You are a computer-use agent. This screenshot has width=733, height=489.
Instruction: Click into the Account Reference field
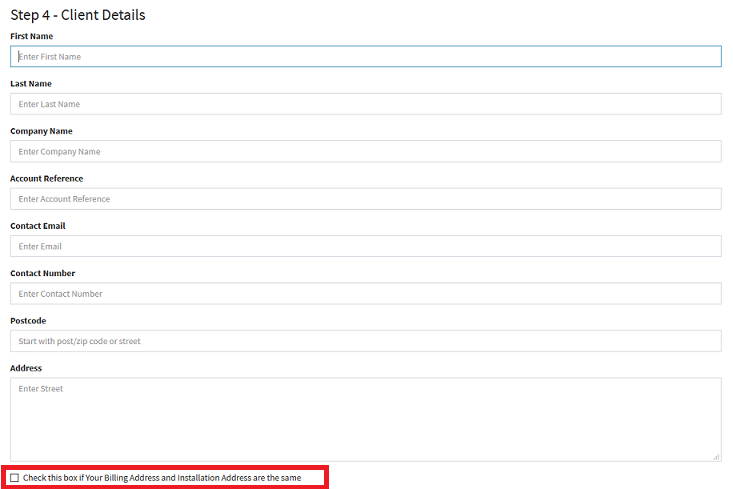366,199
